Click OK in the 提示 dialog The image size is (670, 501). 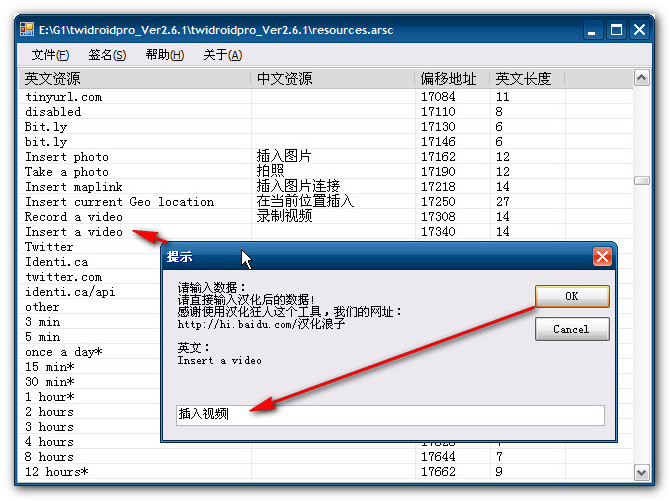click(x=572, y=296)
